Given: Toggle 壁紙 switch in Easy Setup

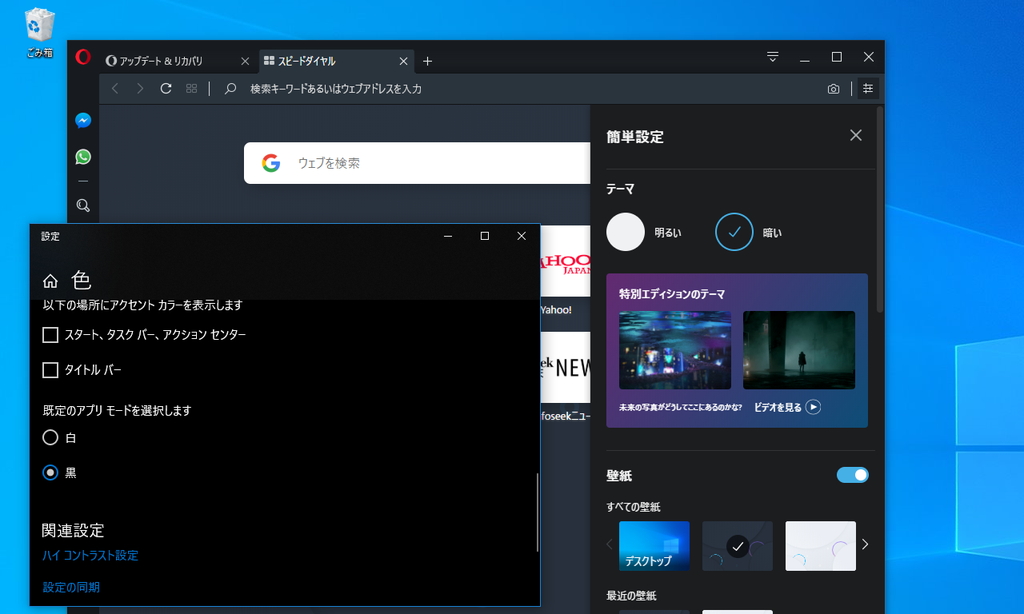Looking at the screenshot, I should pos(852,475).
